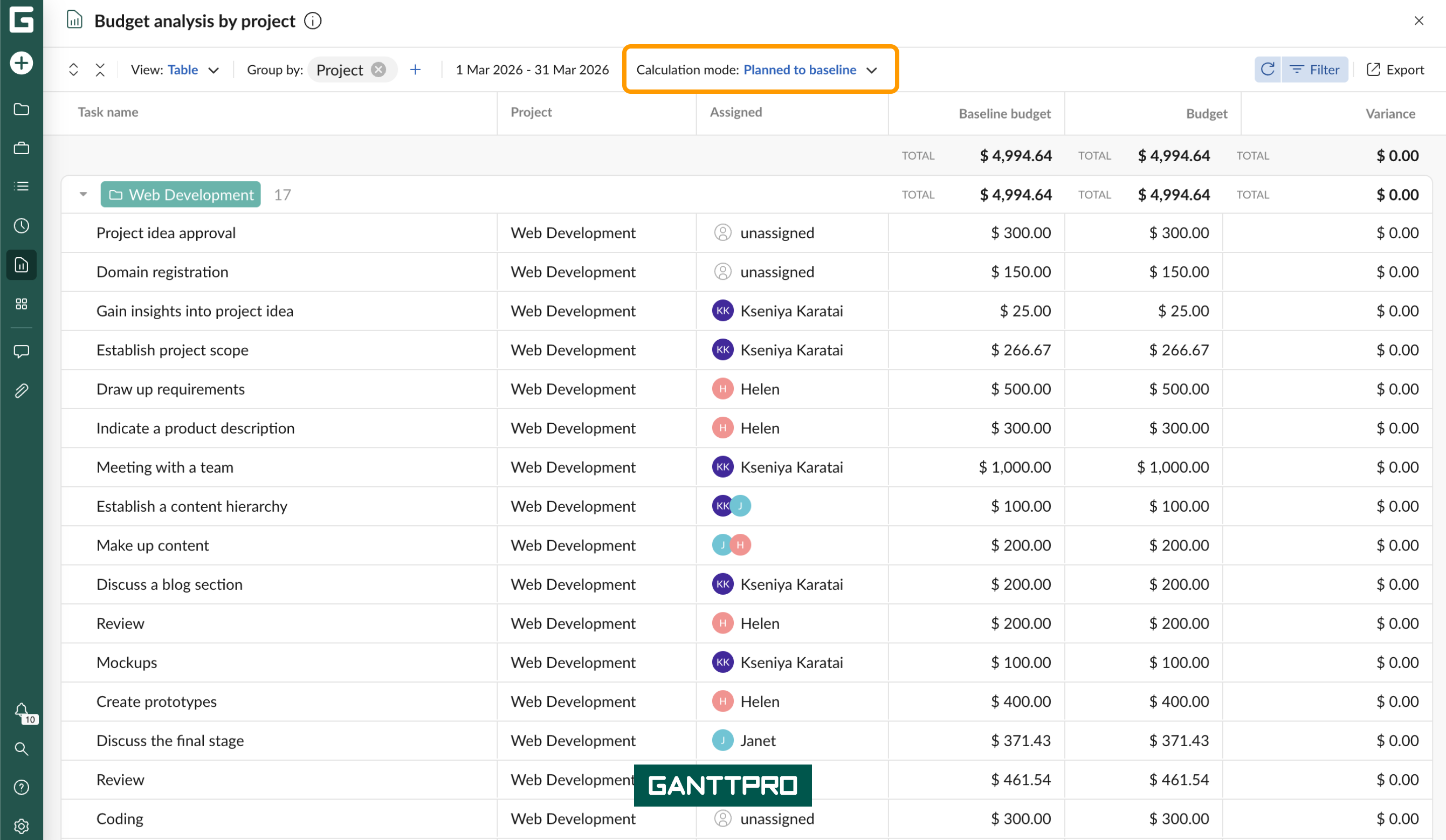Open the time log clock icon
1446x840 pixels.
(21, 225)
